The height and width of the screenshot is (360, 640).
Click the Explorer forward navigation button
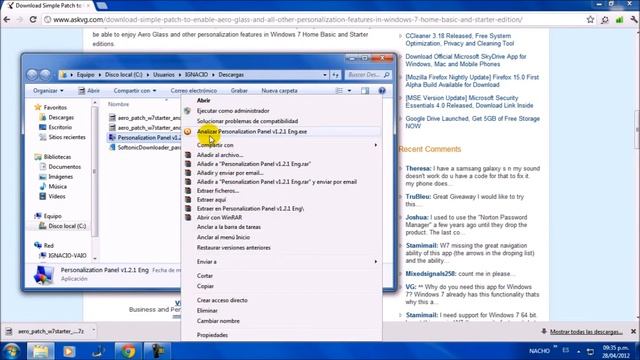tap(45, 75)
